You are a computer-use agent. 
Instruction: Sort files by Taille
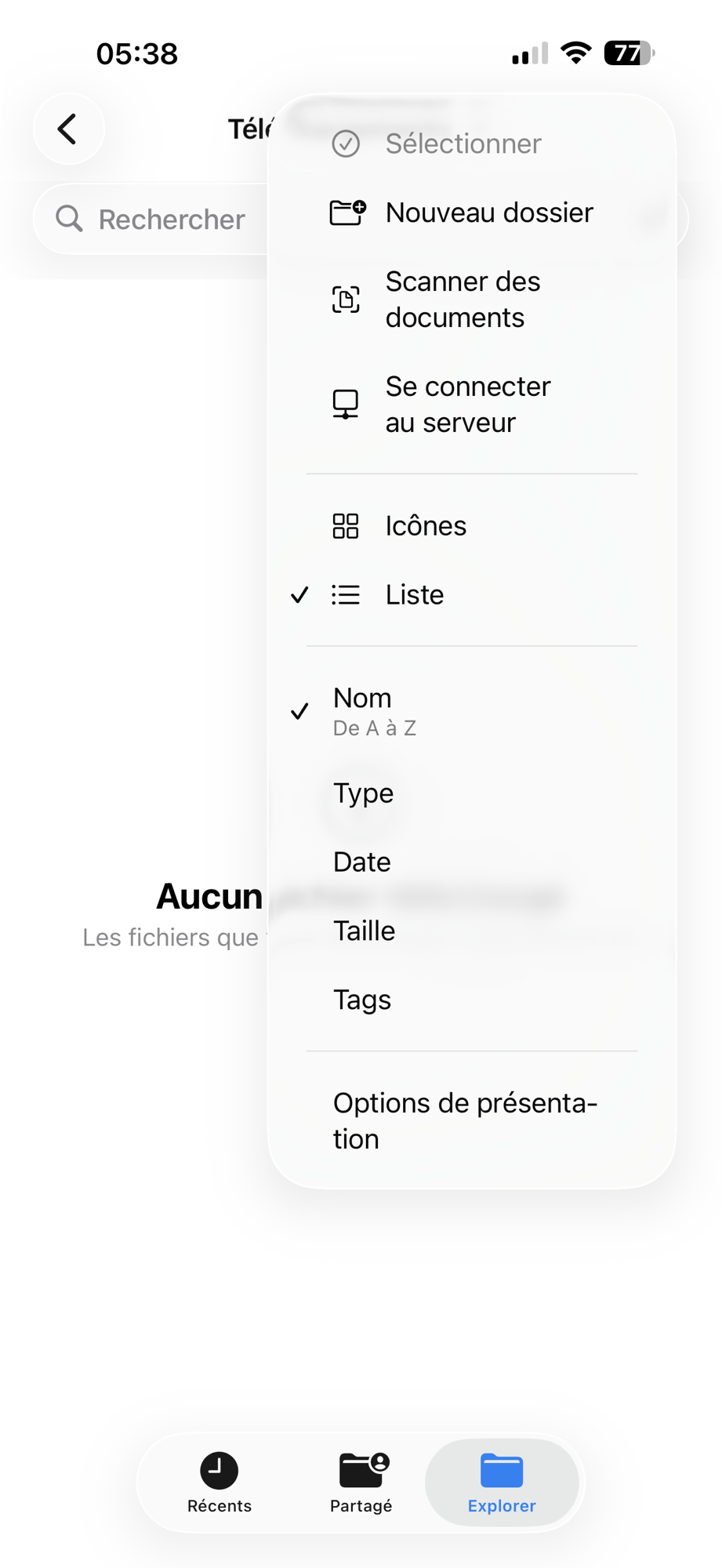(x=364, y=931)
